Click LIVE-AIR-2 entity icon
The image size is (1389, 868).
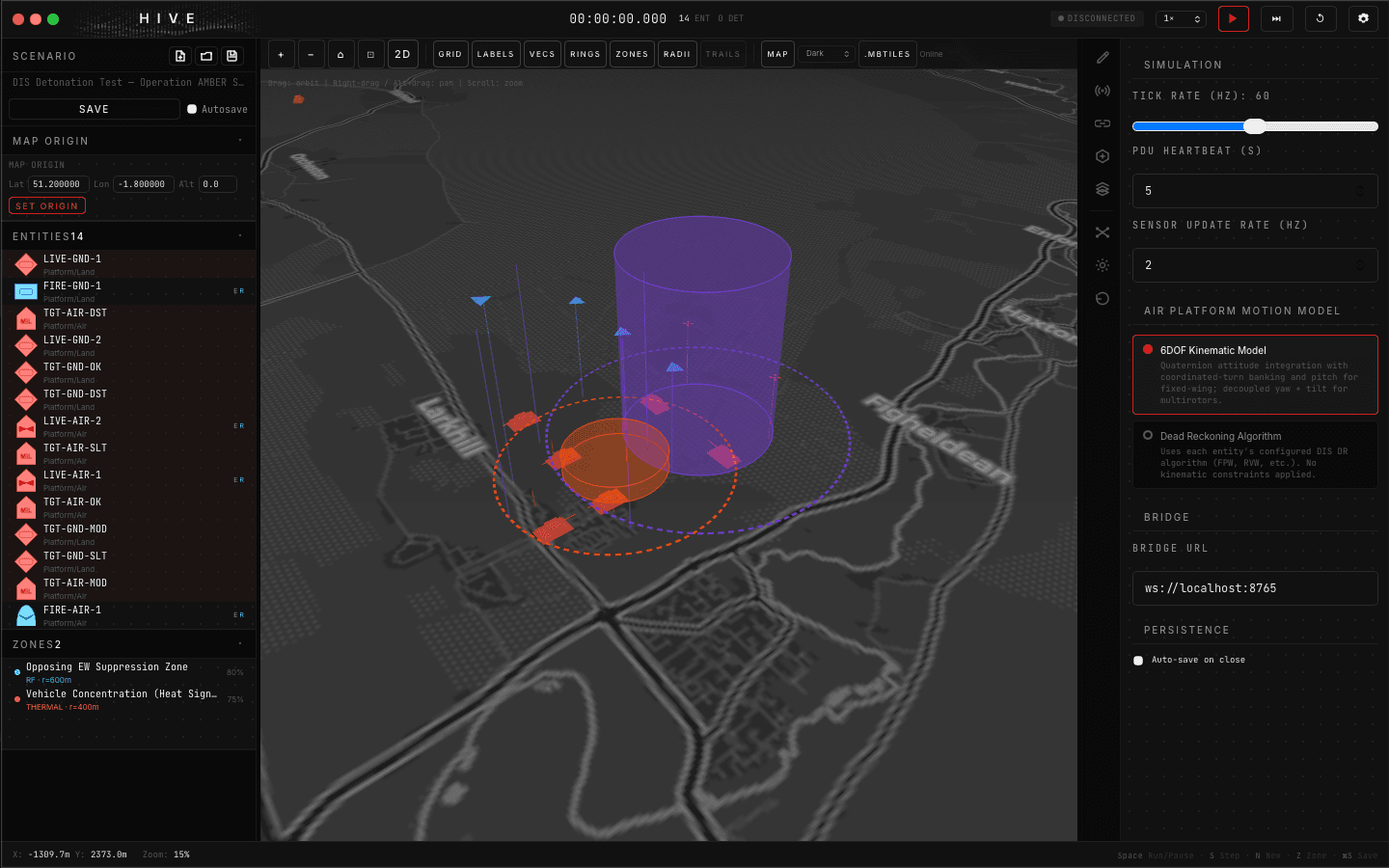pyautogui.click(x=26, y=426)
